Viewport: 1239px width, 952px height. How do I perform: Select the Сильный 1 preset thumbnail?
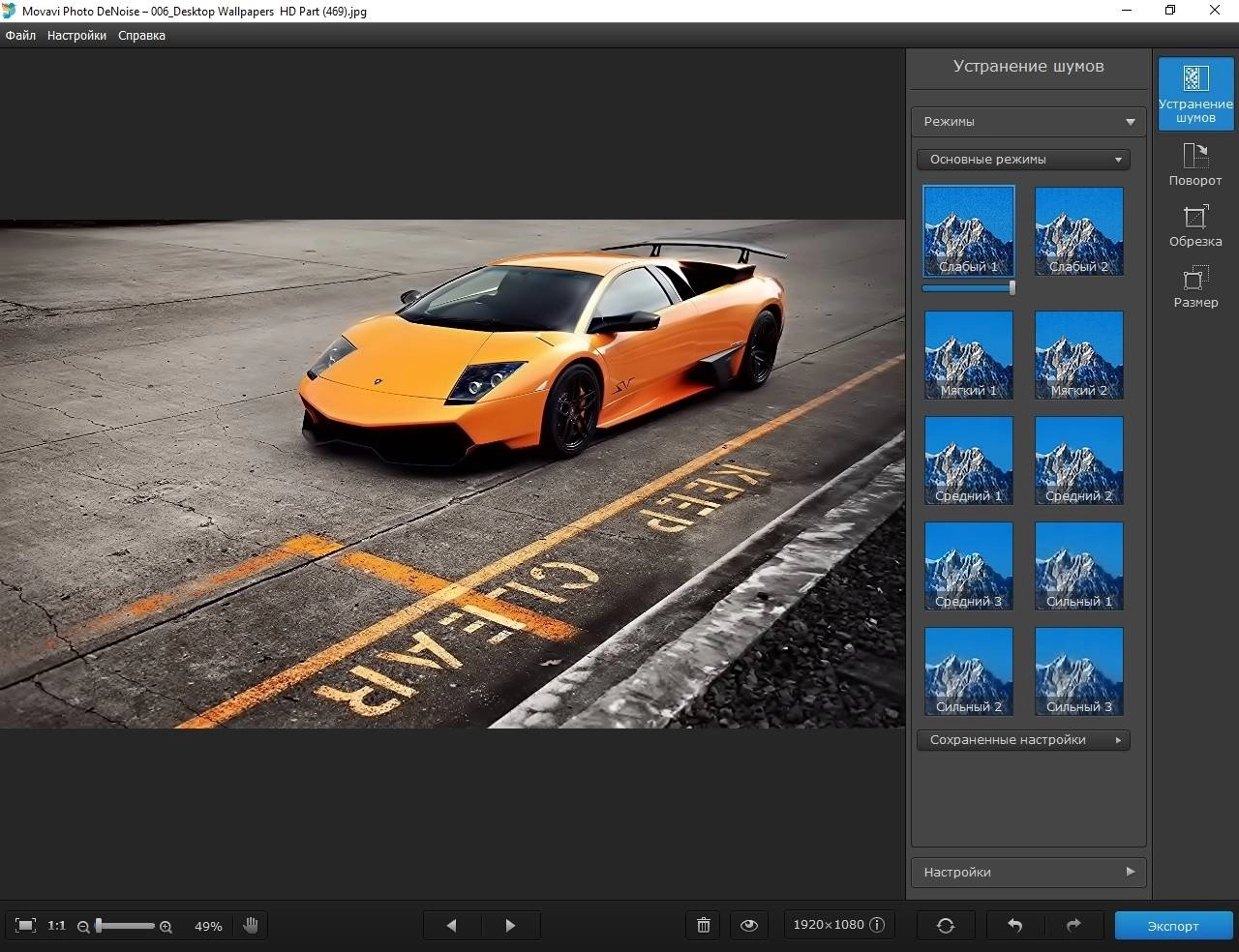(x=1079, y=566)
